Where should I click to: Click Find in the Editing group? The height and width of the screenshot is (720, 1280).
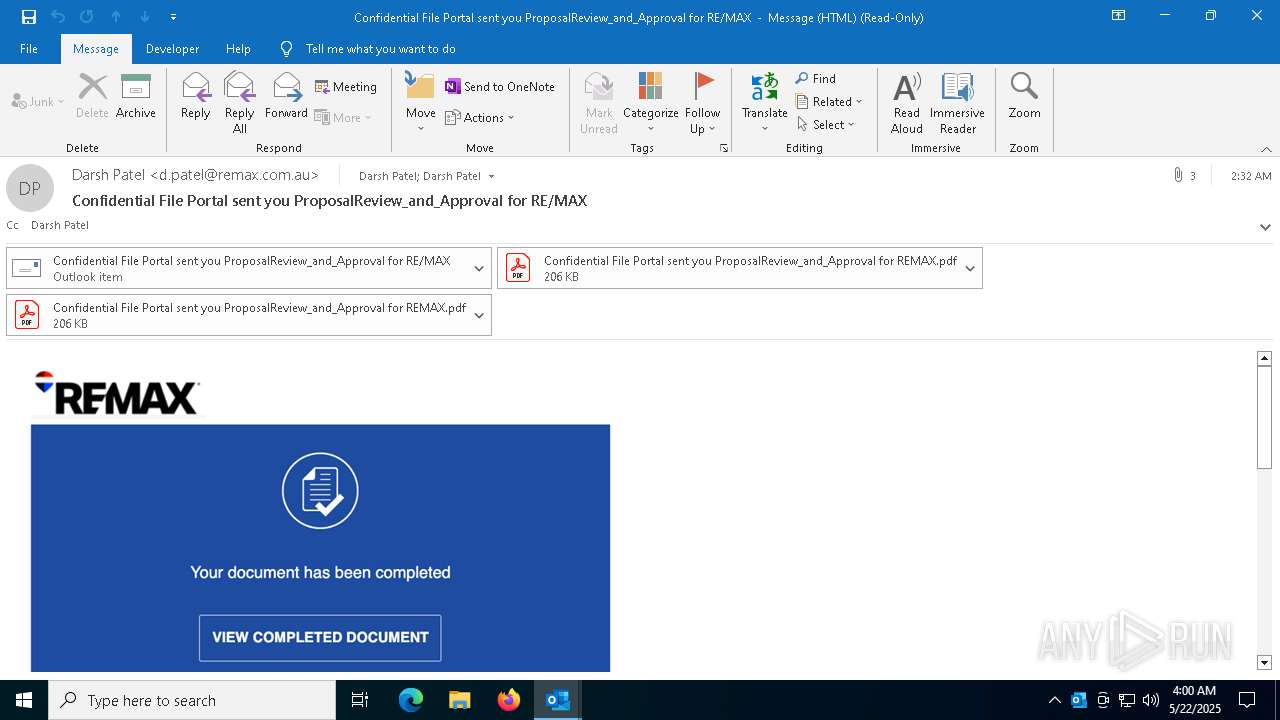pyautogui.click(x=816, y=78)
